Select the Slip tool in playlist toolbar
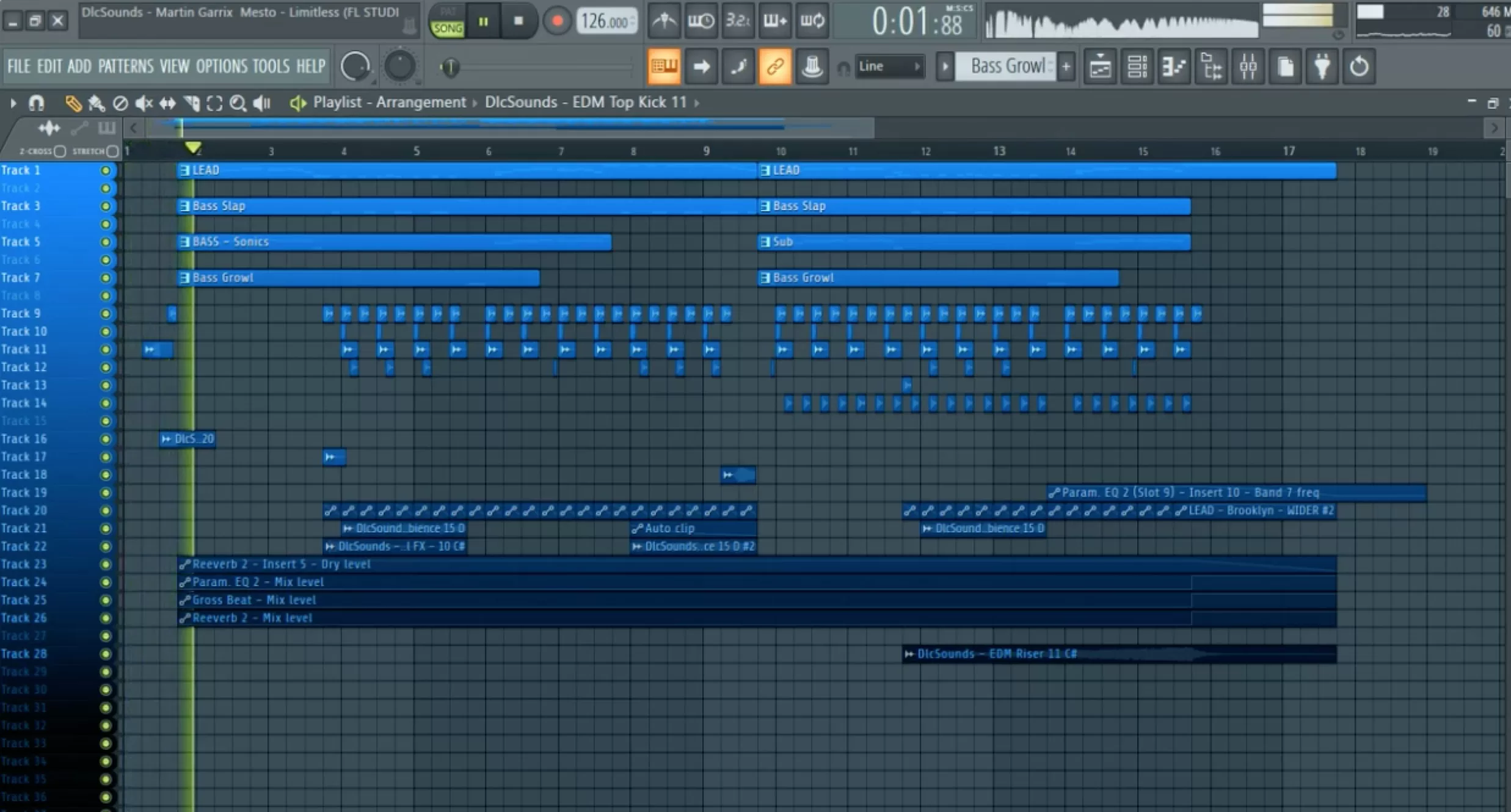This screenshot has height=812, width=1511. click(x=167, y=103)
